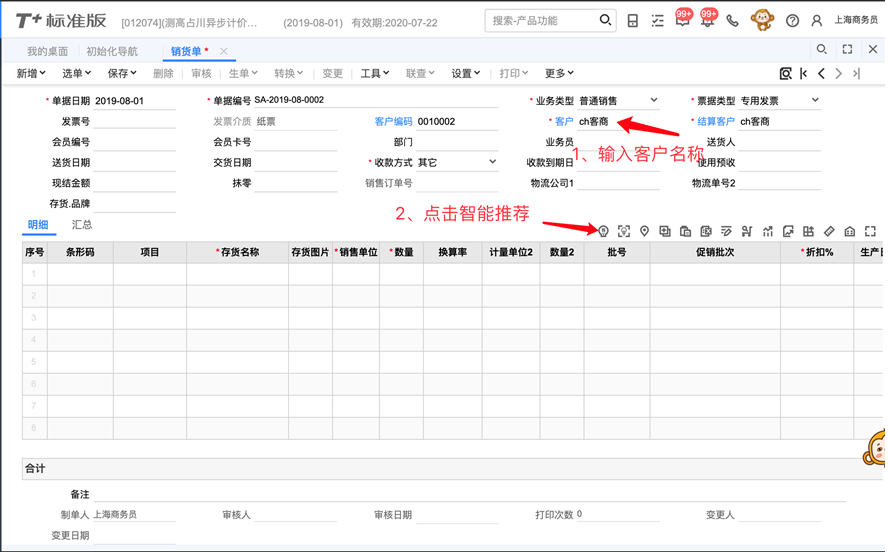Click the monkey mascot icon in header
Screen dimensions: 888x552
tap(762, 20)
